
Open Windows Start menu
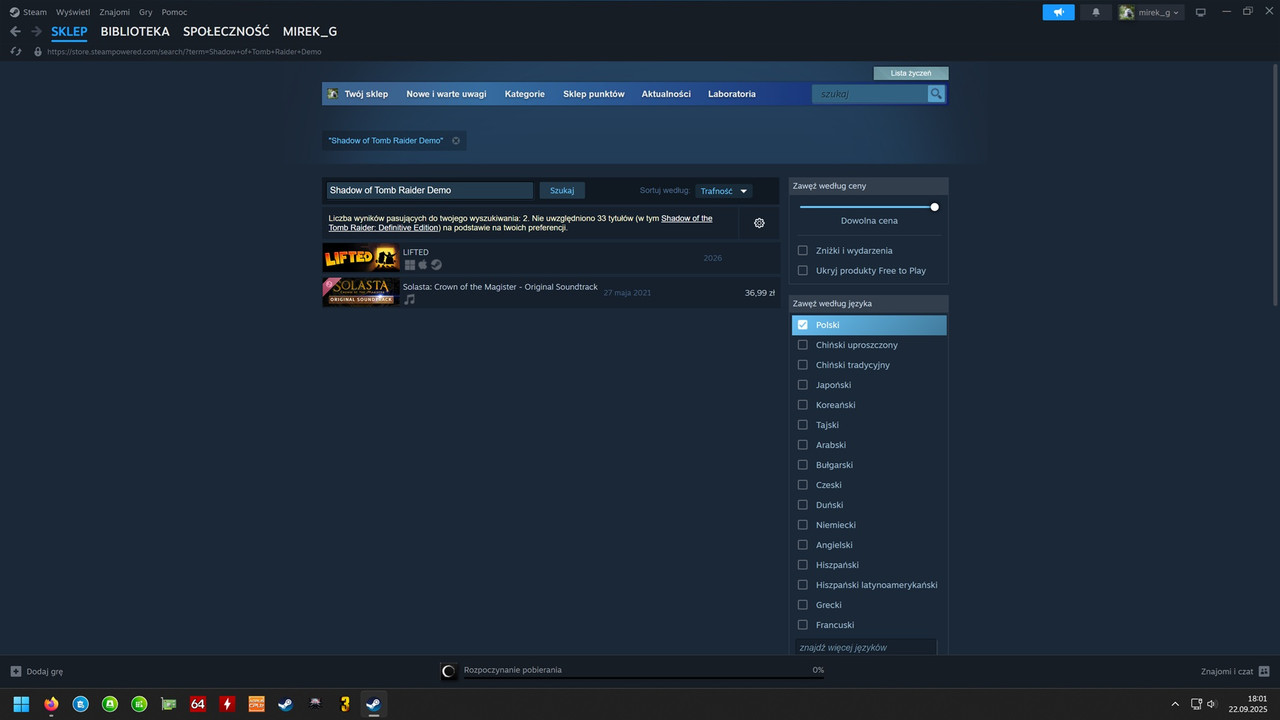pyautogui.click(x=21, y=704)
